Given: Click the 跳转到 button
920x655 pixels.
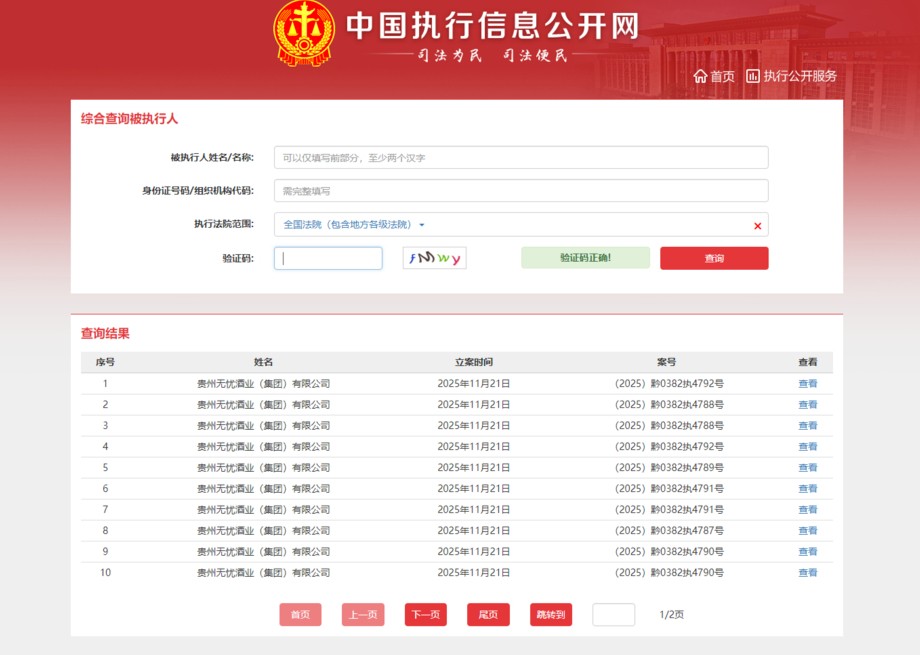Looking at the screenshot, I should click(551, 615).
